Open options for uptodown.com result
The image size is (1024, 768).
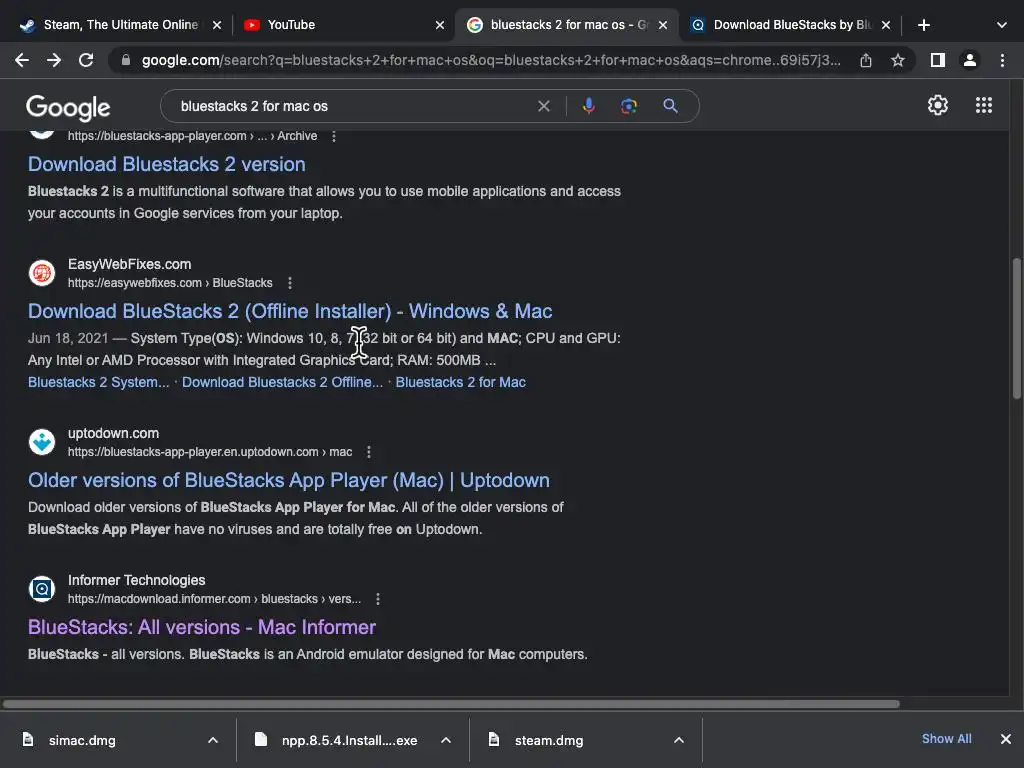point(369,452)
